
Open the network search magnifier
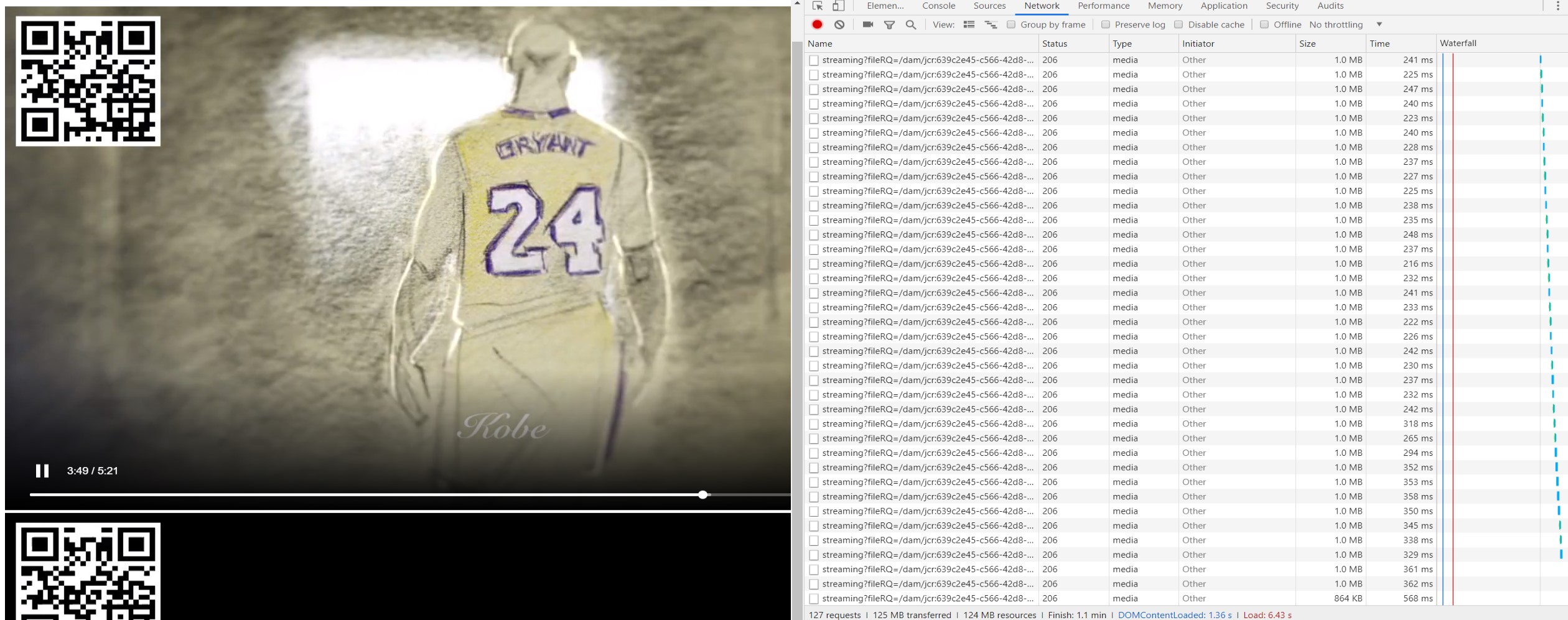pos(911,24)
